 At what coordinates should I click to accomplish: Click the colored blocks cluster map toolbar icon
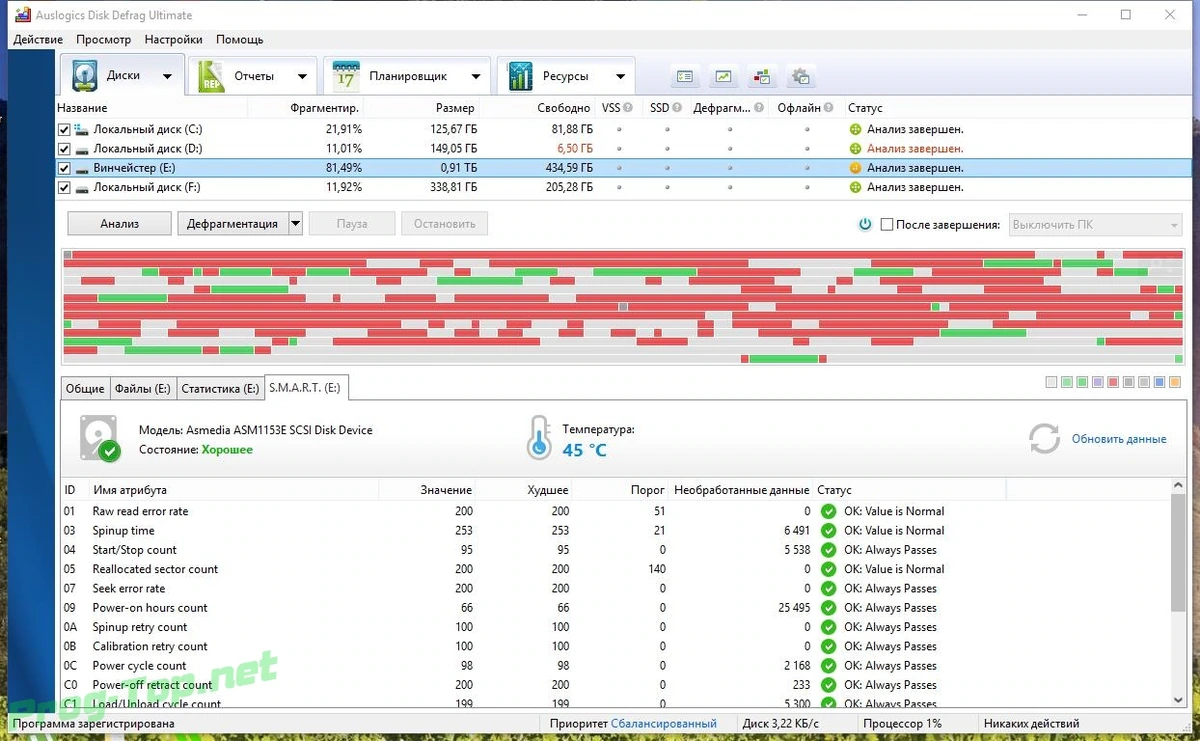pyautogui.click(x=762, y=76)
